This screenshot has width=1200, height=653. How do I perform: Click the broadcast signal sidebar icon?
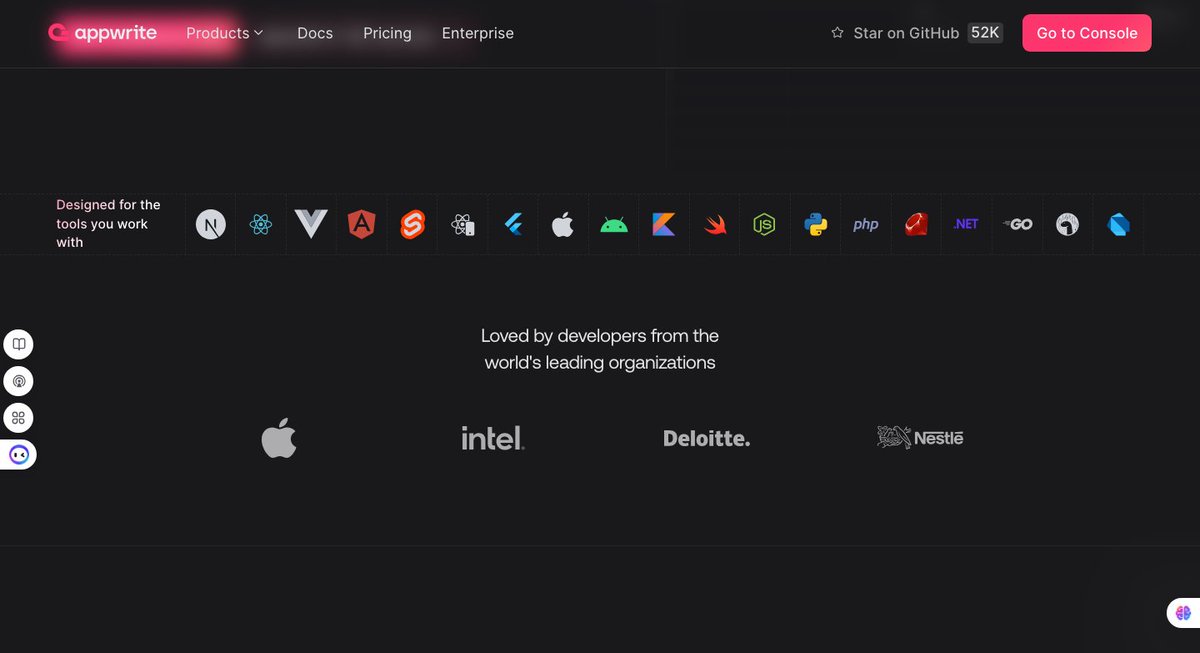18,381
